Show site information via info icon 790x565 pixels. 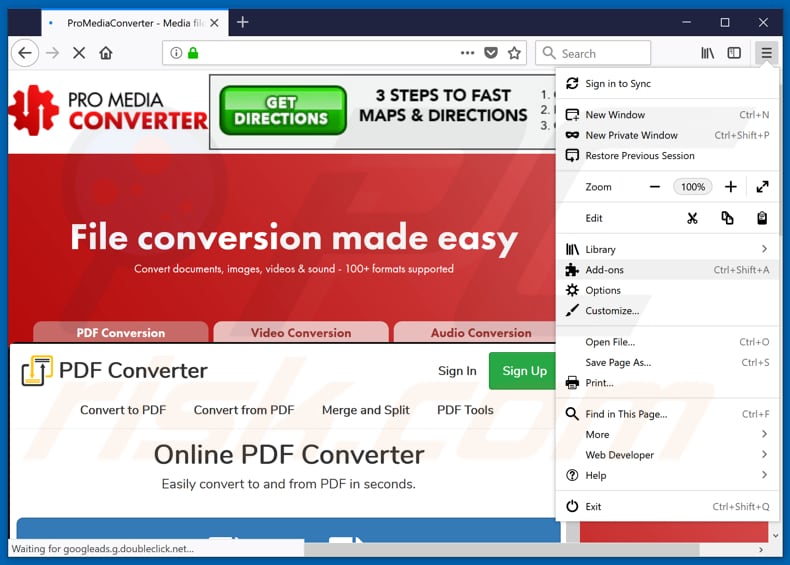176,53
